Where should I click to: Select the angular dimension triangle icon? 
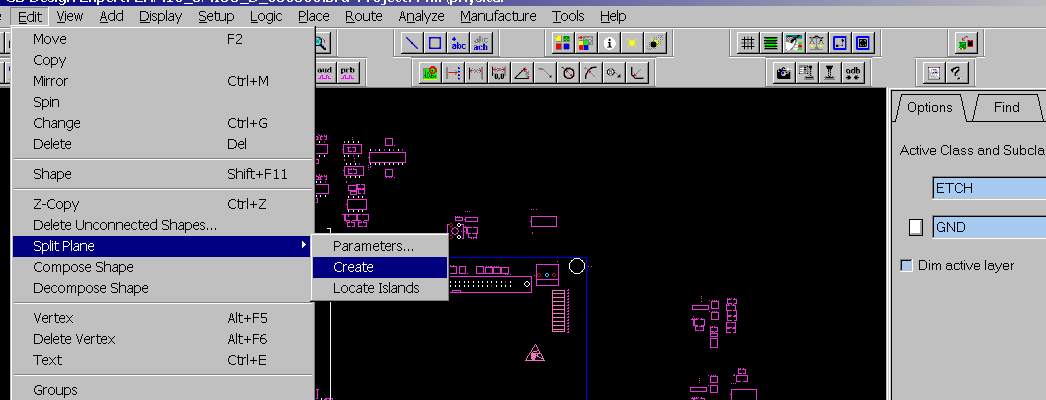522,73
